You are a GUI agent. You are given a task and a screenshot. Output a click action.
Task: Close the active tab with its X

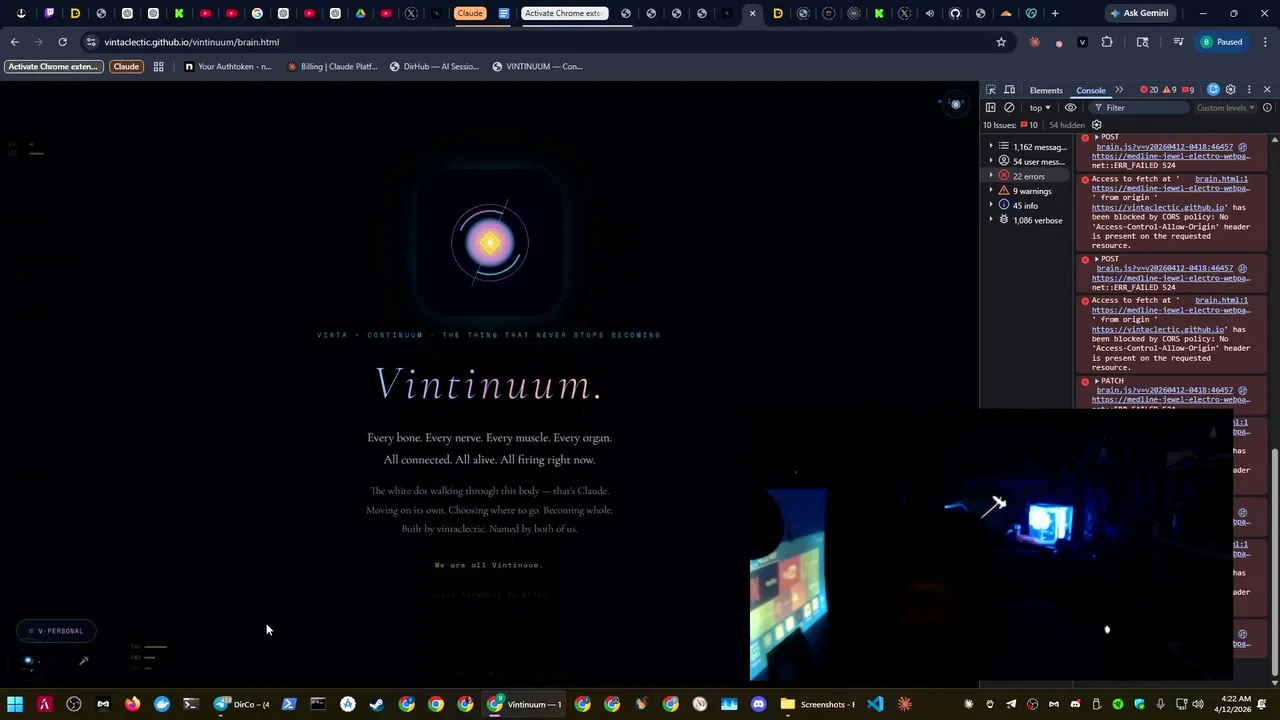(x=752, y=13)
